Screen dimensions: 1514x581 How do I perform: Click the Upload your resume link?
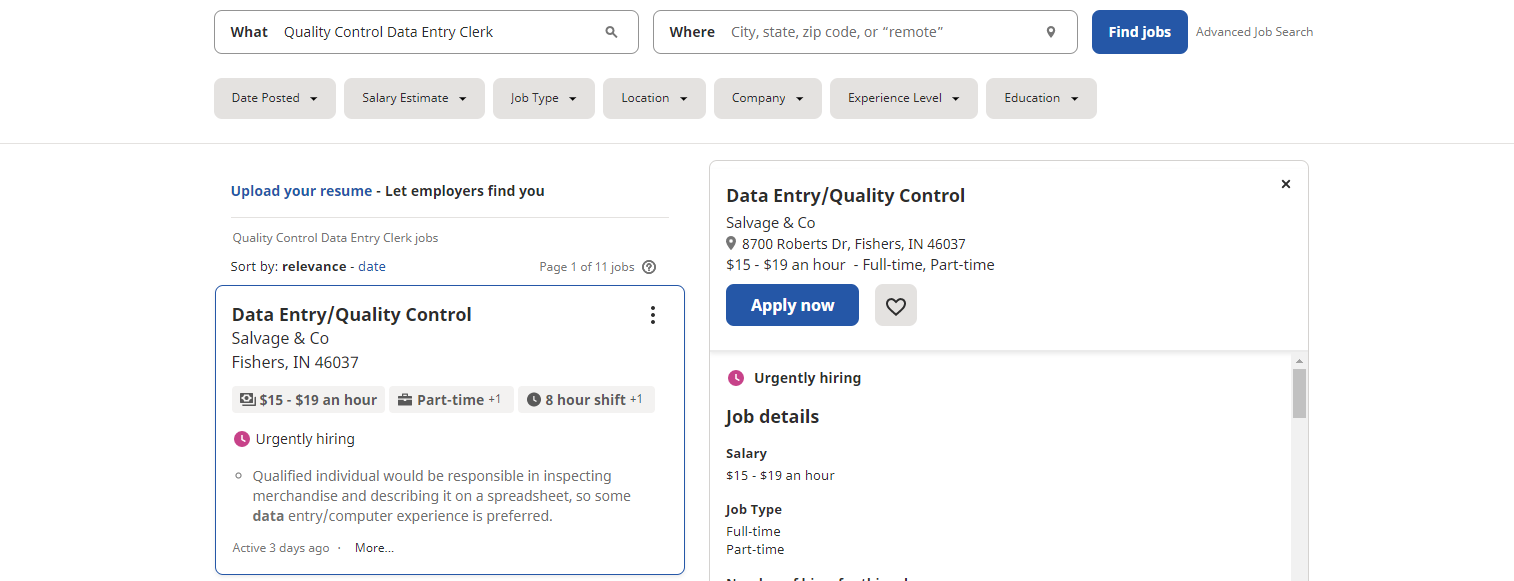(x=301, y=191)
